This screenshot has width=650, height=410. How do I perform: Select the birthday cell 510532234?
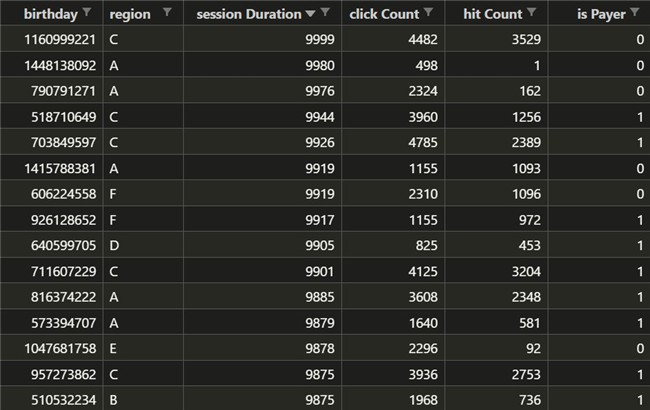pyautogui.click(x=51, y=400)
